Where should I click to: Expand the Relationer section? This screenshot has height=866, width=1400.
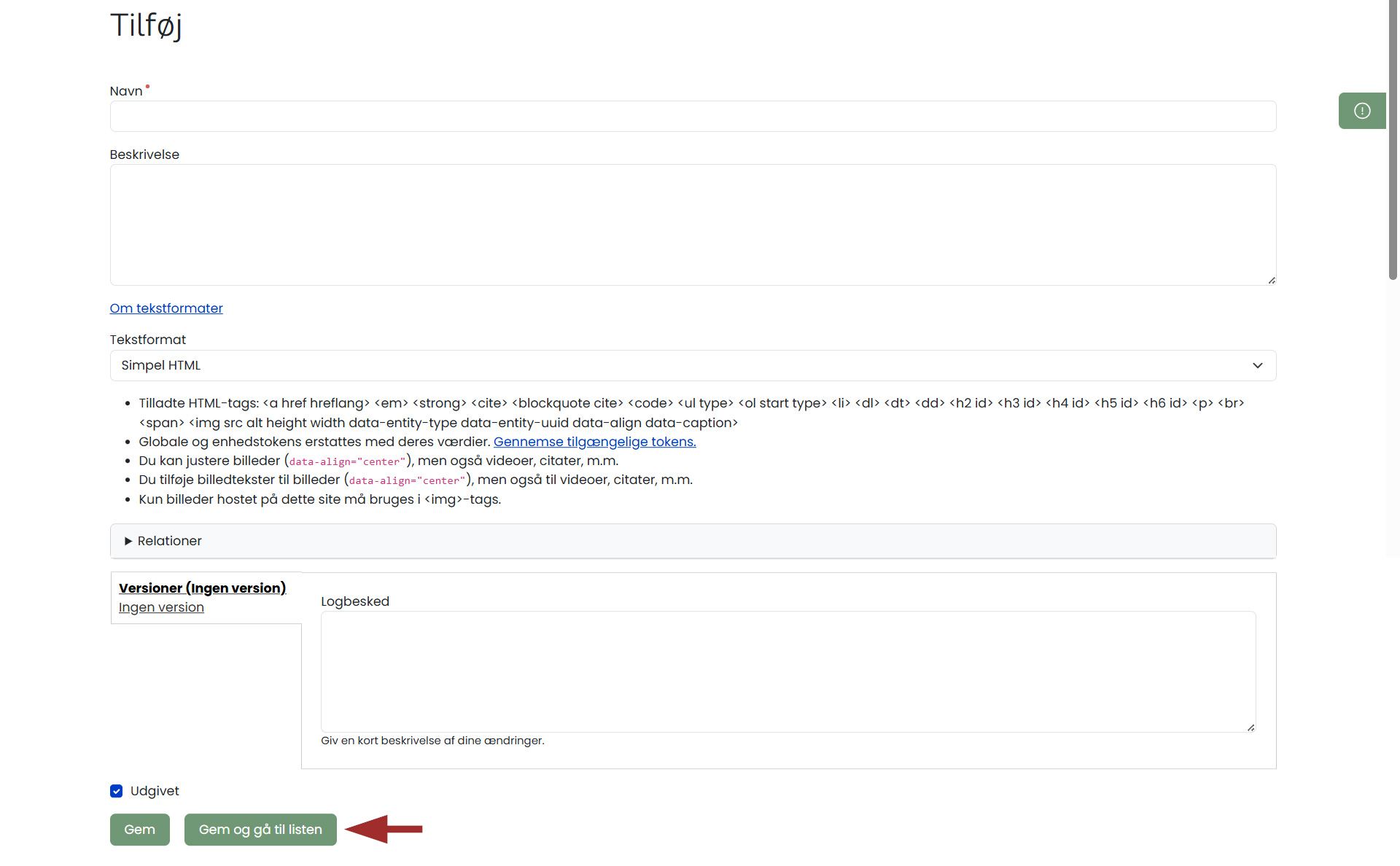click(x=169, y=541)
